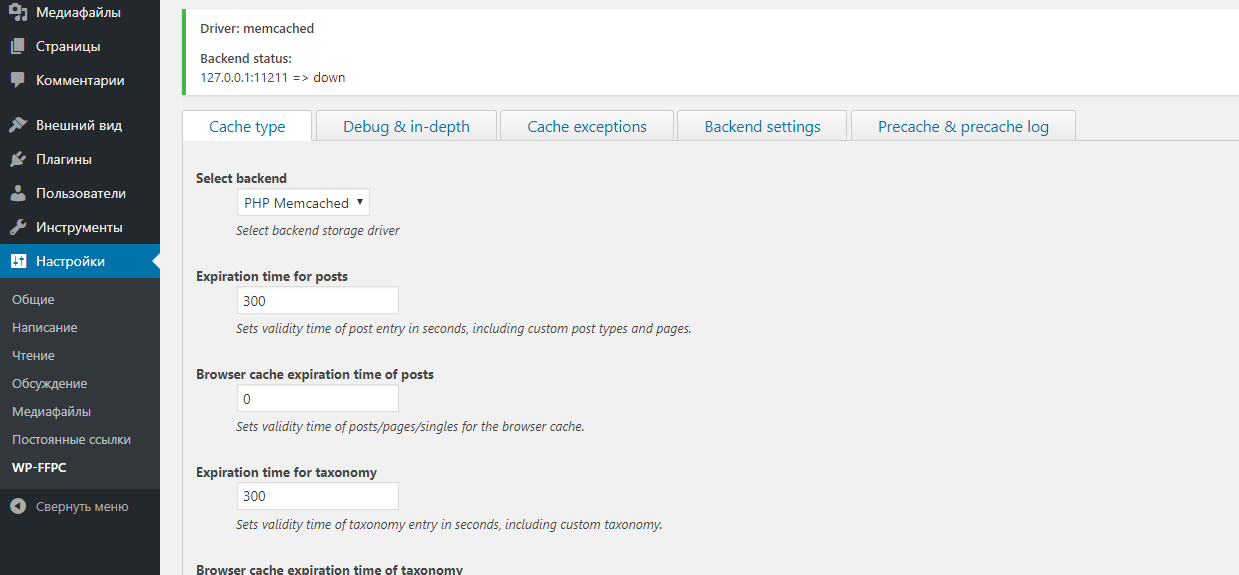The height and width of the screenshot is (575, 1239).
Task: Click the Comments speech bubble icon
Action: point(18,80)
